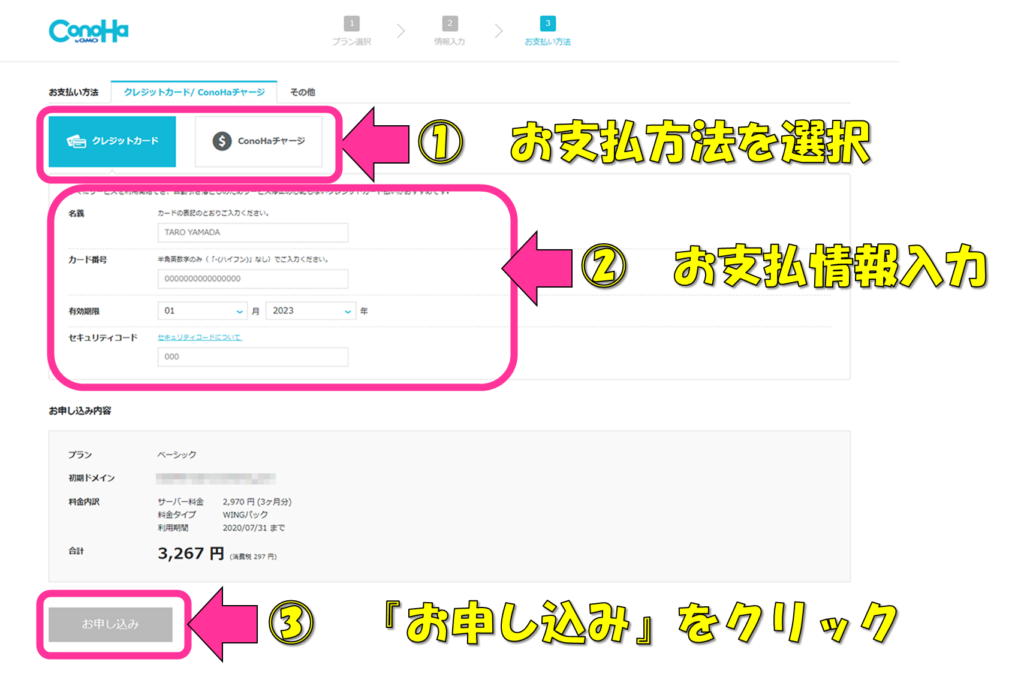Choose クレジットカード payment method

(112, 141)
